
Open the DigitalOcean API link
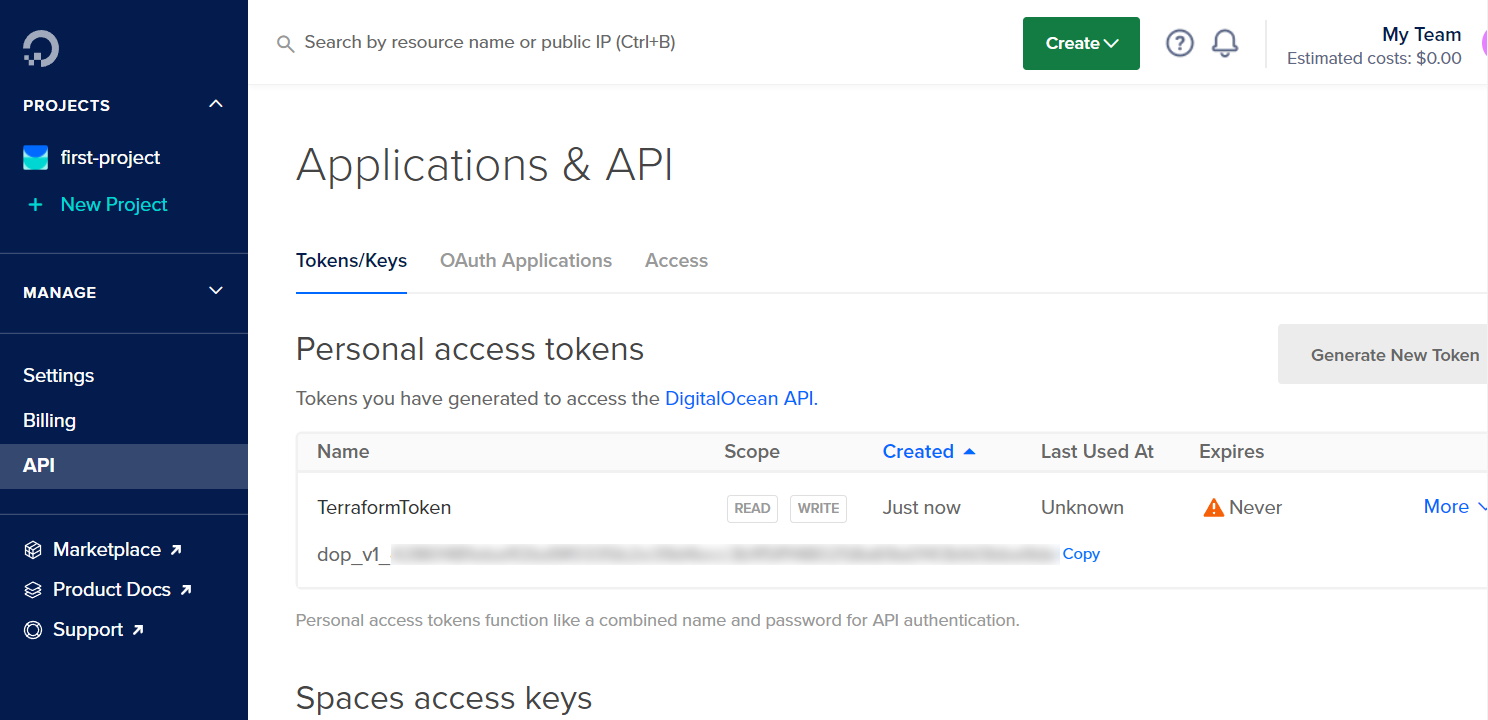(739, 399)
